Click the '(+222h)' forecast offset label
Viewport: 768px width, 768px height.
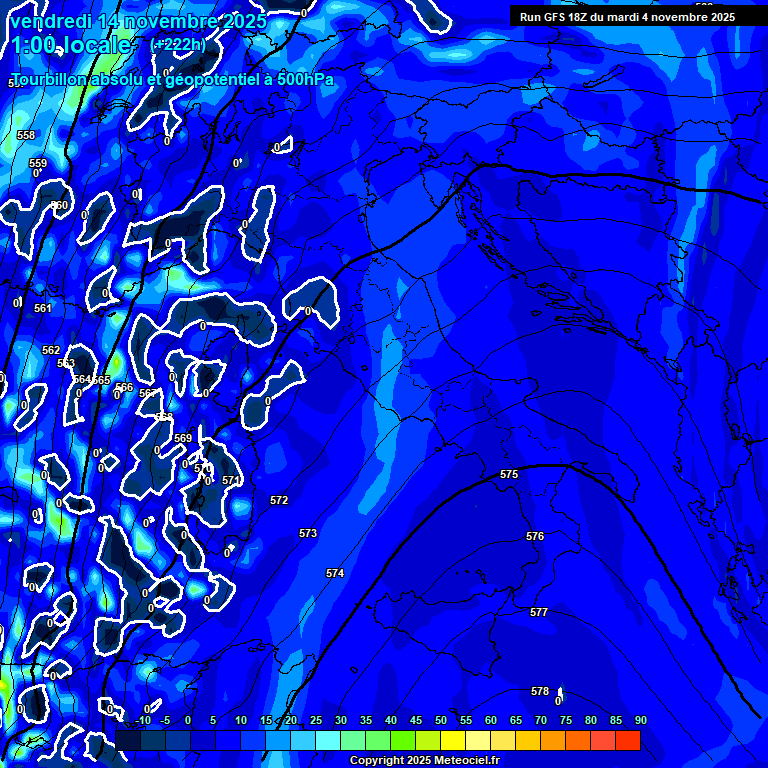pyautogui.click(x=178, y=44)
